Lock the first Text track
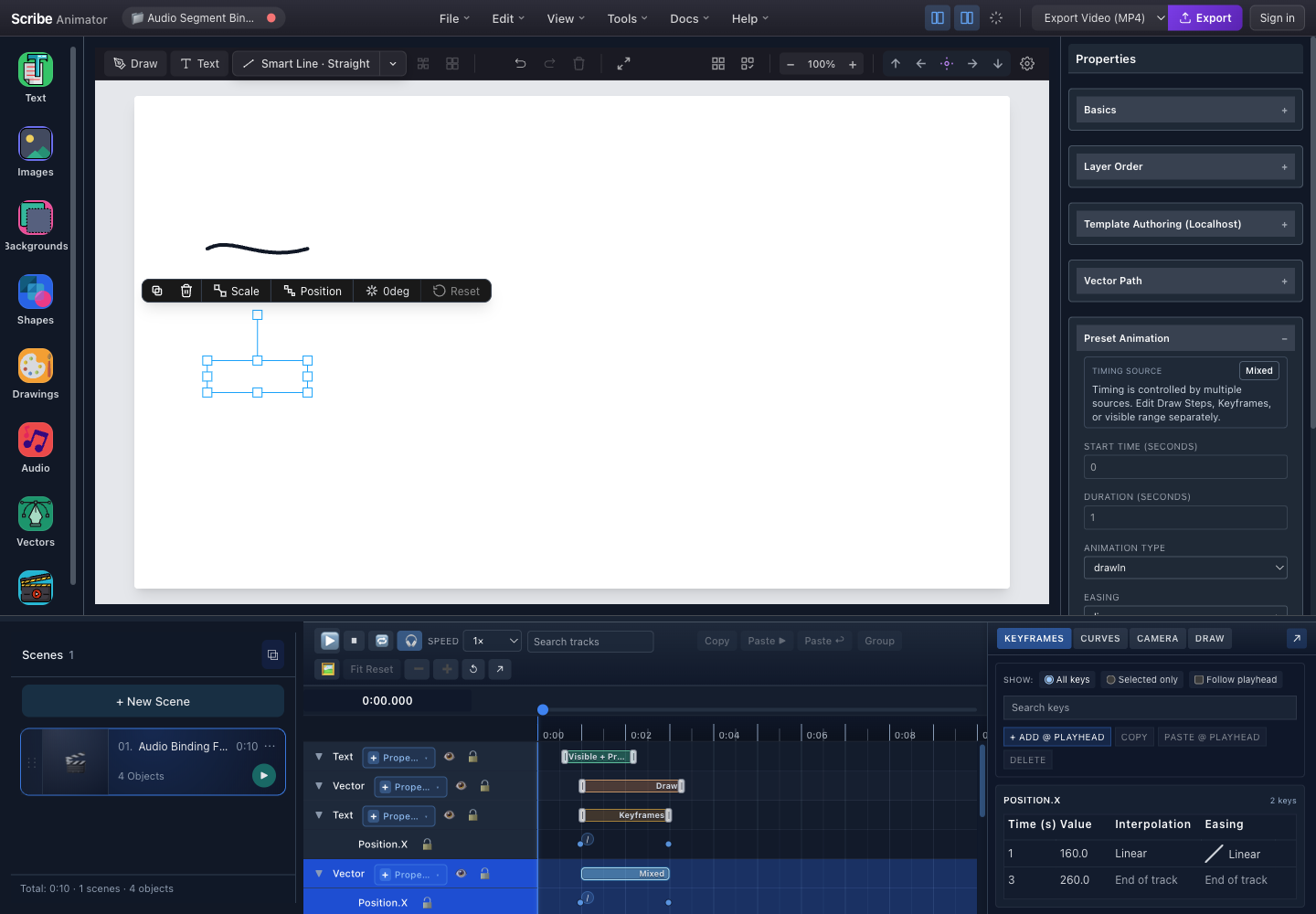Viewport: 1316px width, 914px height. tap(472, 757)
